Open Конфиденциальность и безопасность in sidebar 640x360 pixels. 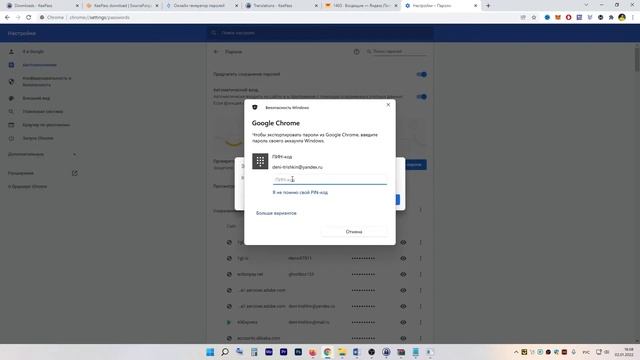coord(47,81)
